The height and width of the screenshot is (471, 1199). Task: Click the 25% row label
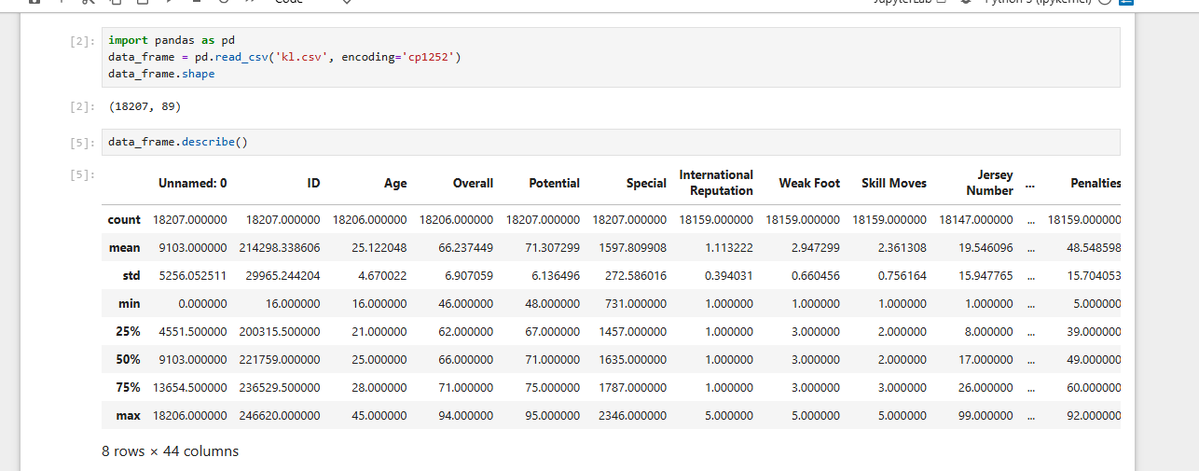128,332
